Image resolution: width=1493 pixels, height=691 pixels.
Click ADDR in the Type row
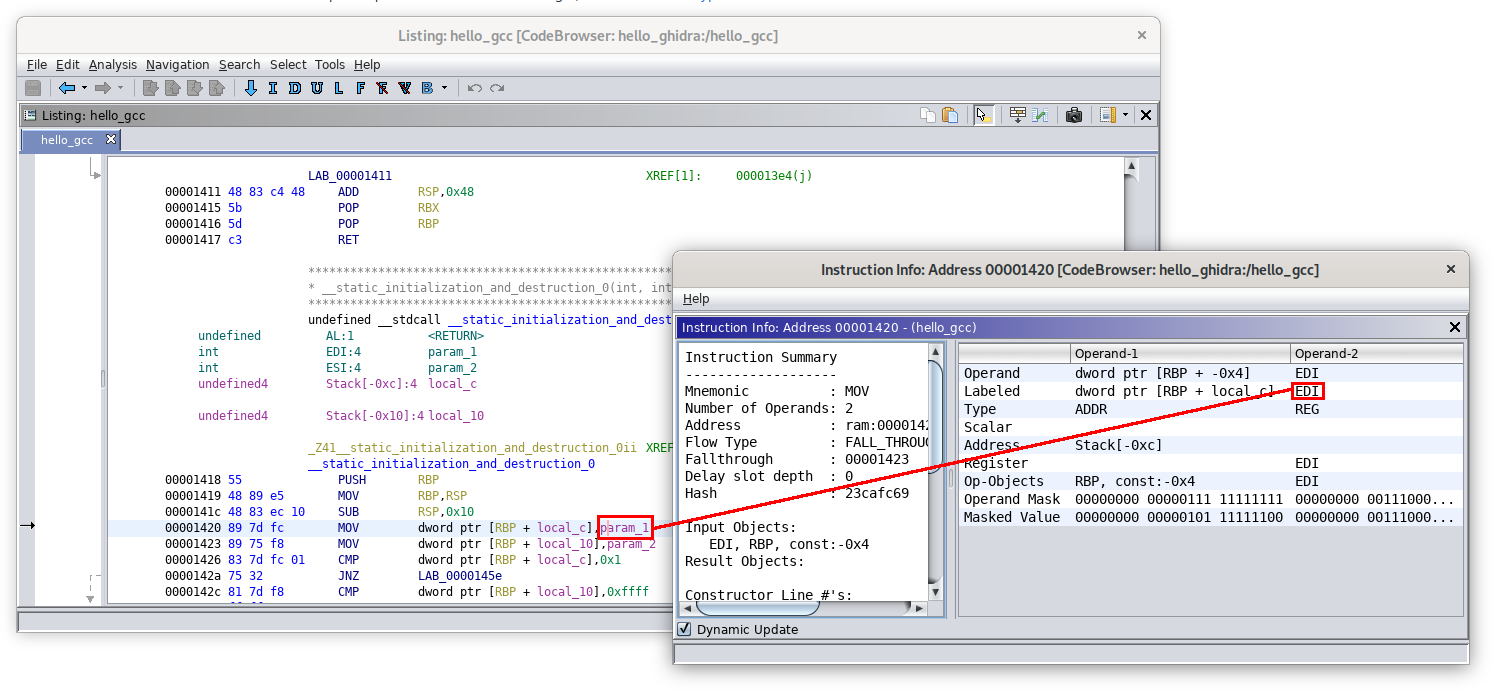click(1091, 409)
